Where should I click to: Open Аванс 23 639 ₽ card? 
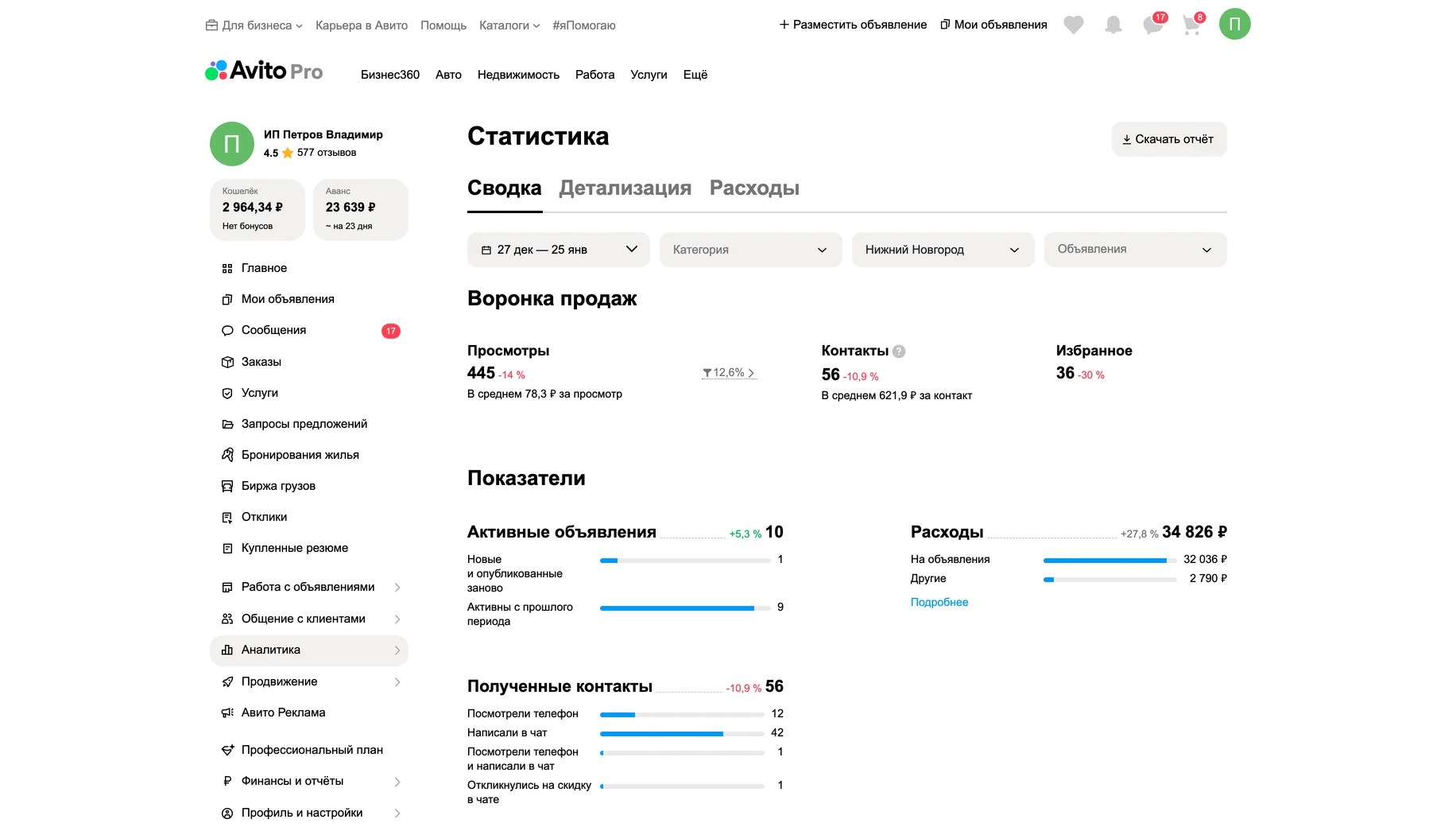361,209
